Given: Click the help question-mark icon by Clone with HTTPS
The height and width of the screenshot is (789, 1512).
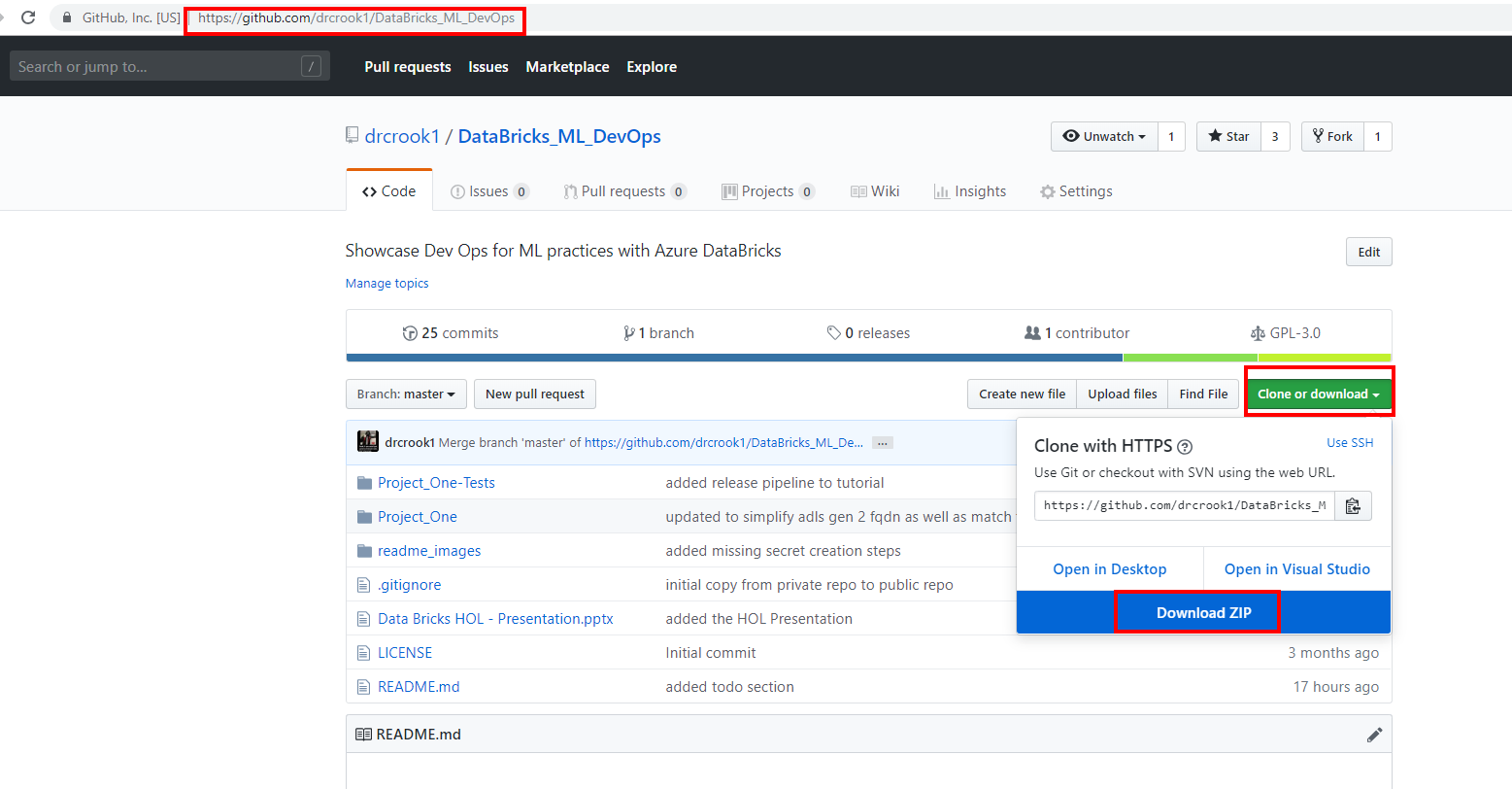Looking at the screenshot, I should click(x=1185, y=447).
